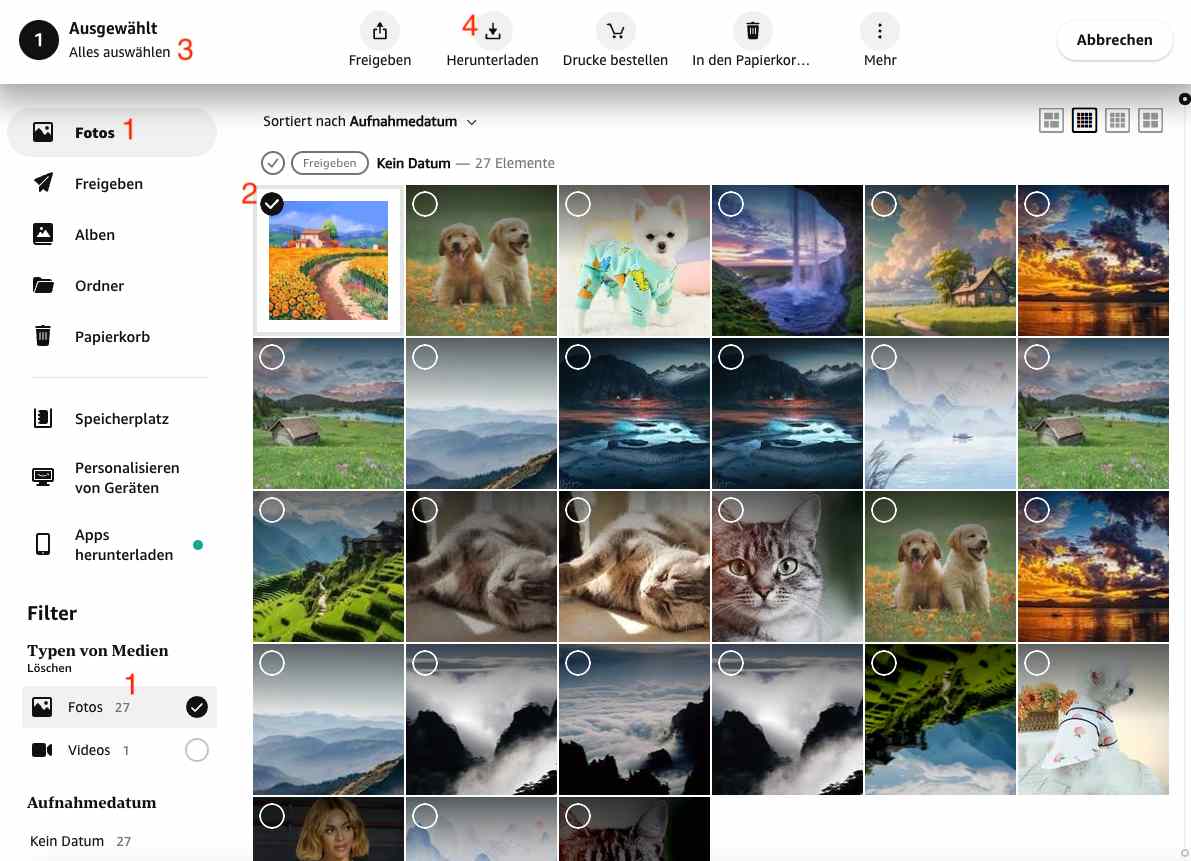Move selection to trash using top toolbar icon
Viewport: 1191px width, 861px height.
752,31
